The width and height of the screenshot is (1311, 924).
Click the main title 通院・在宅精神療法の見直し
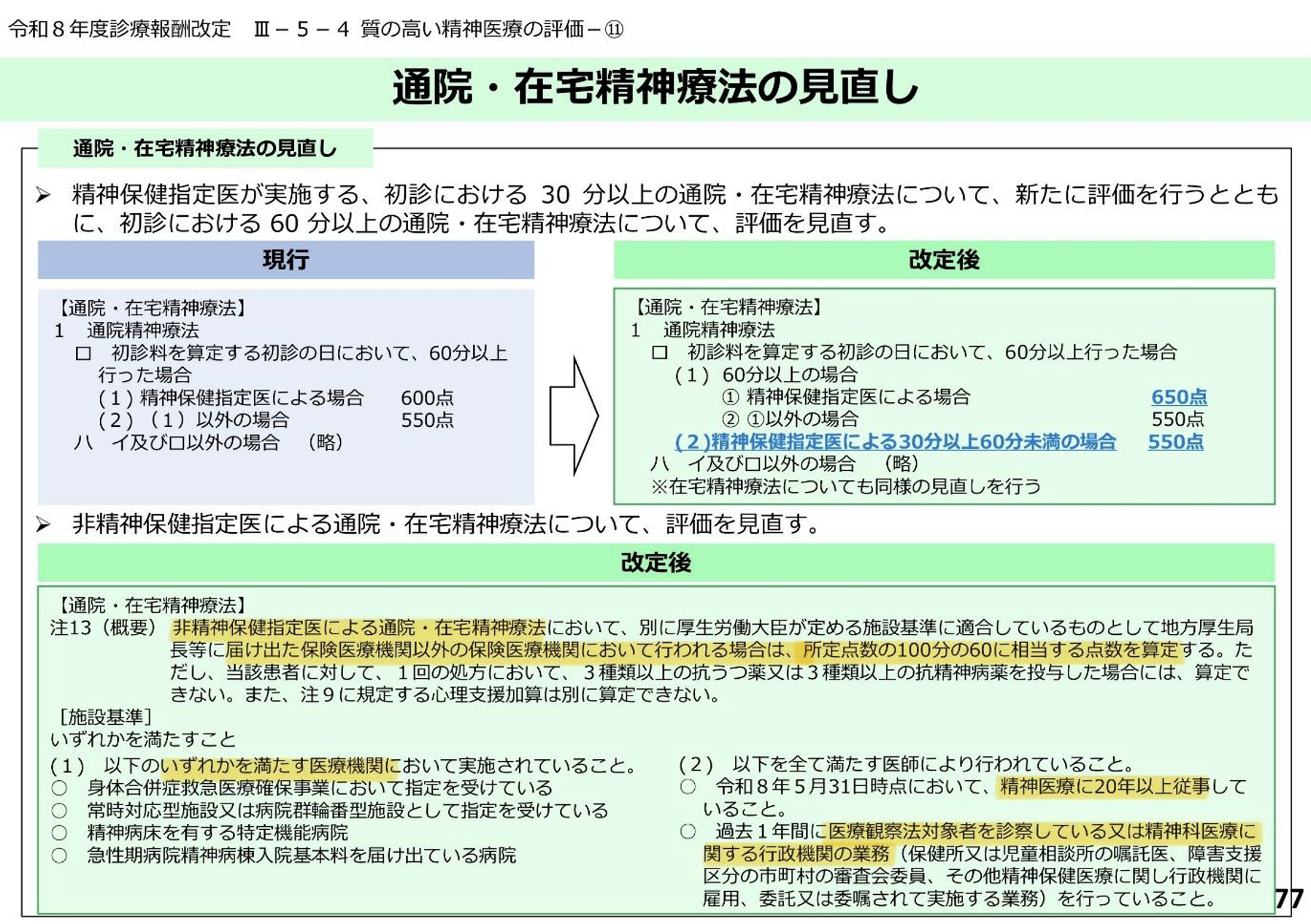tap(655, 88)
